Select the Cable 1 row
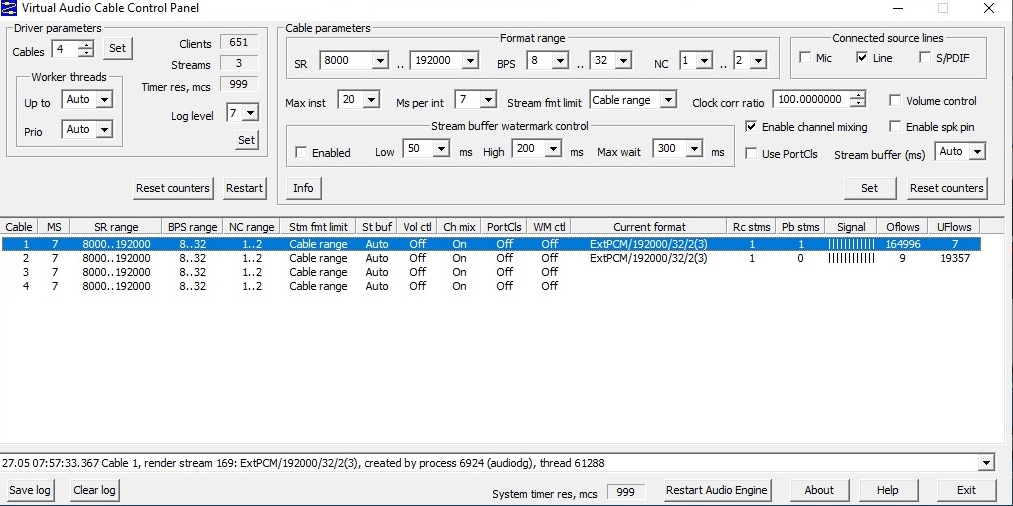The width and height of the screenshot is (1013, 506). [491, 244]
